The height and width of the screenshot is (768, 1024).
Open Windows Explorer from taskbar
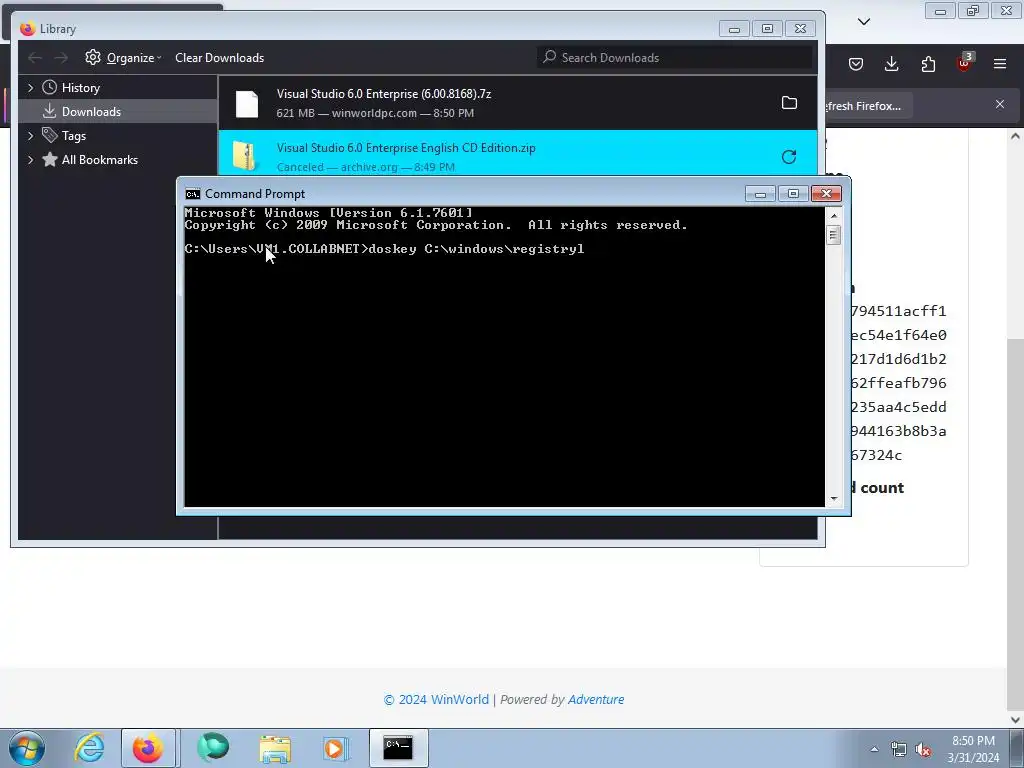pos(275,748)
